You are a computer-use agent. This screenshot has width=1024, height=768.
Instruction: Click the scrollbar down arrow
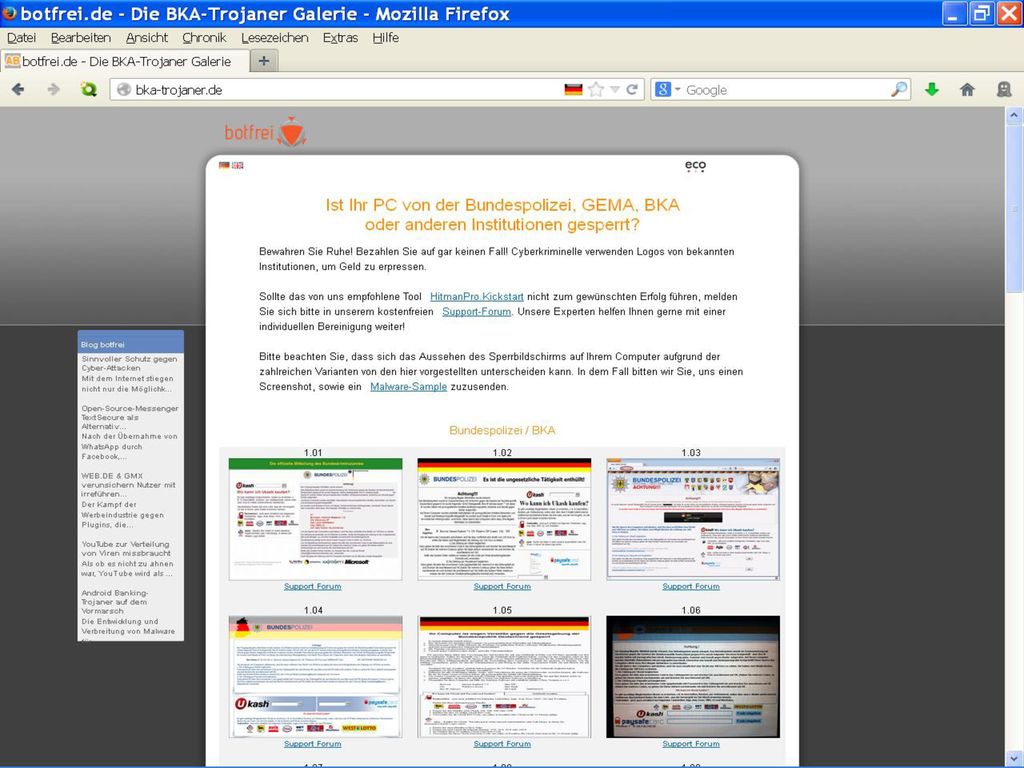[1014, 758]
